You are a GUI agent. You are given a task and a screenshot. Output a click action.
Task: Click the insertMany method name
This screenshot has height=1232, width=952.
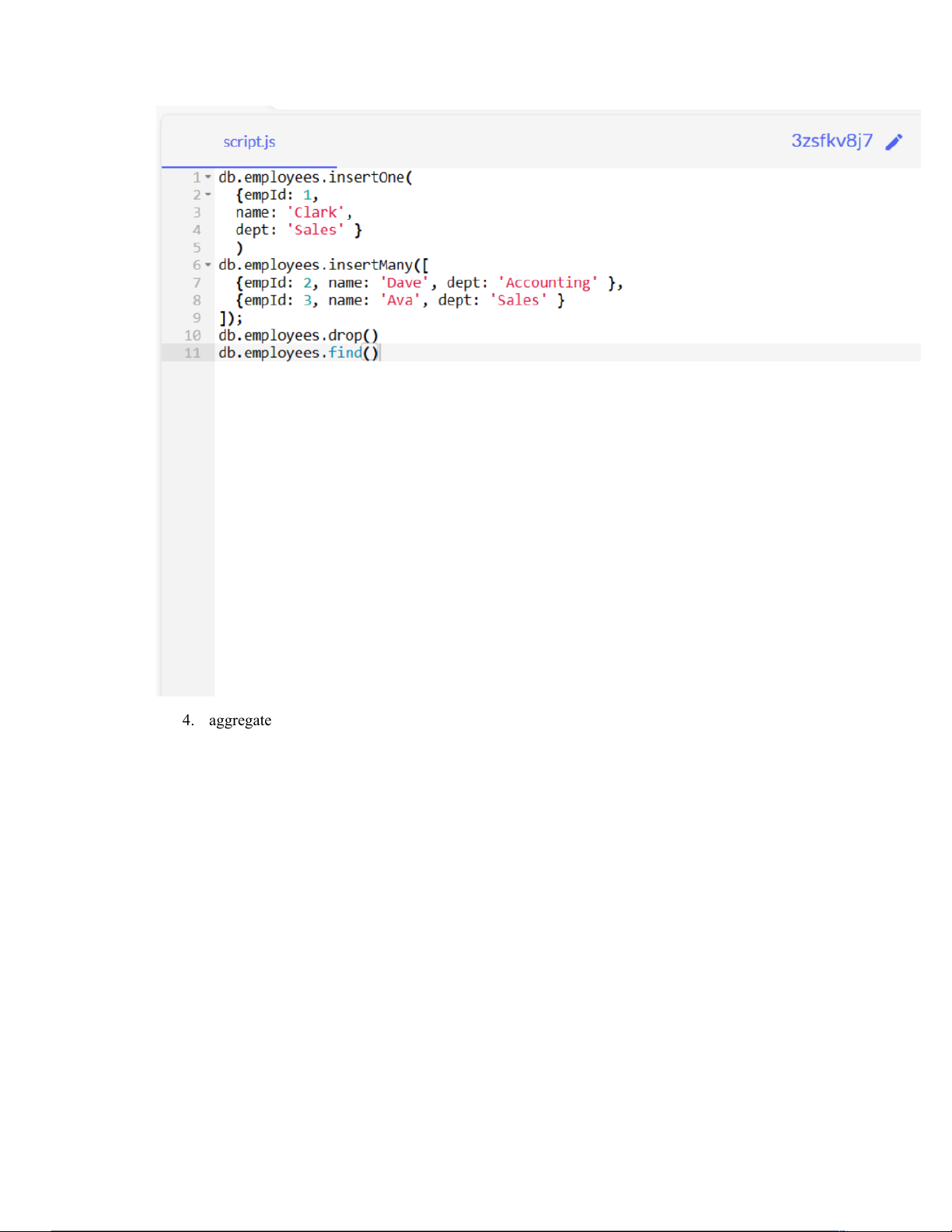[x=370, y=265]
